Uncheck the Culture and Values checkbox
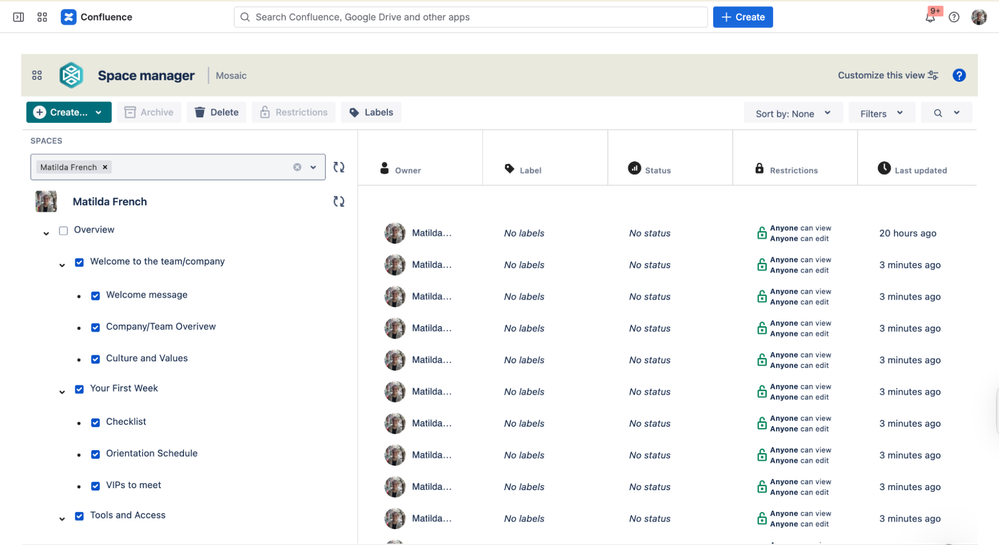The height and width of the screenshot is (545, 999). click(95, 359)
